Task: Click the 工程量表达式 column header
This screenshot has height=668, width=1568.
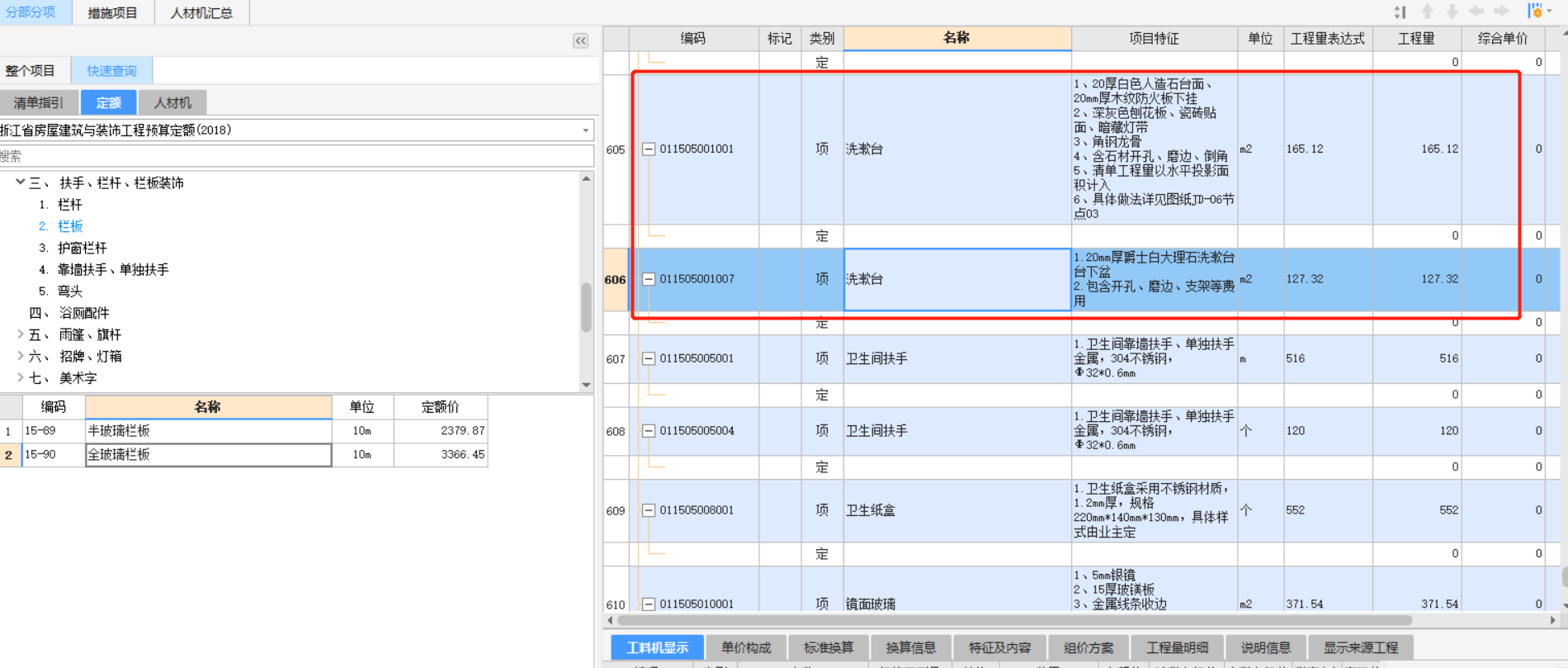Action: pyautogui.click(x=1328, y=39)
